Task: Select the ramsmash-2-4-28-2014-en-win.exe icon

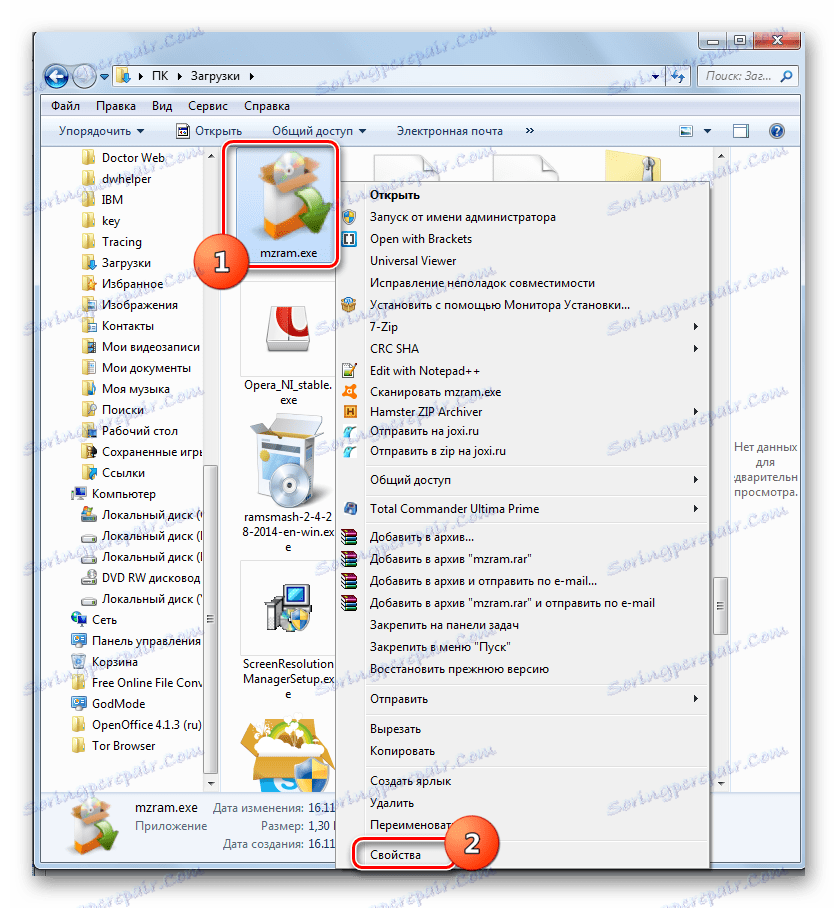Action: click(288, 461)
